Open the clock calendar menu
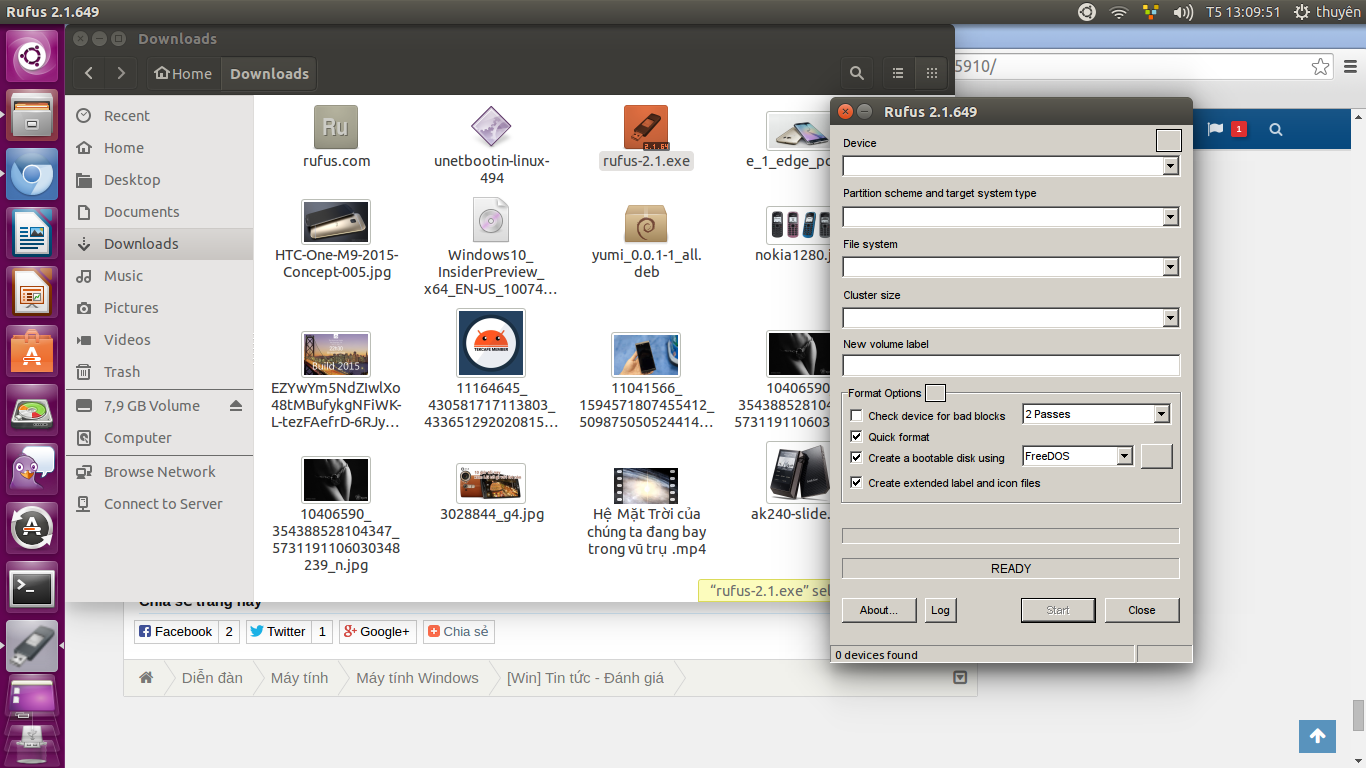This screenshot has width=1366, height=768. 1243,12
